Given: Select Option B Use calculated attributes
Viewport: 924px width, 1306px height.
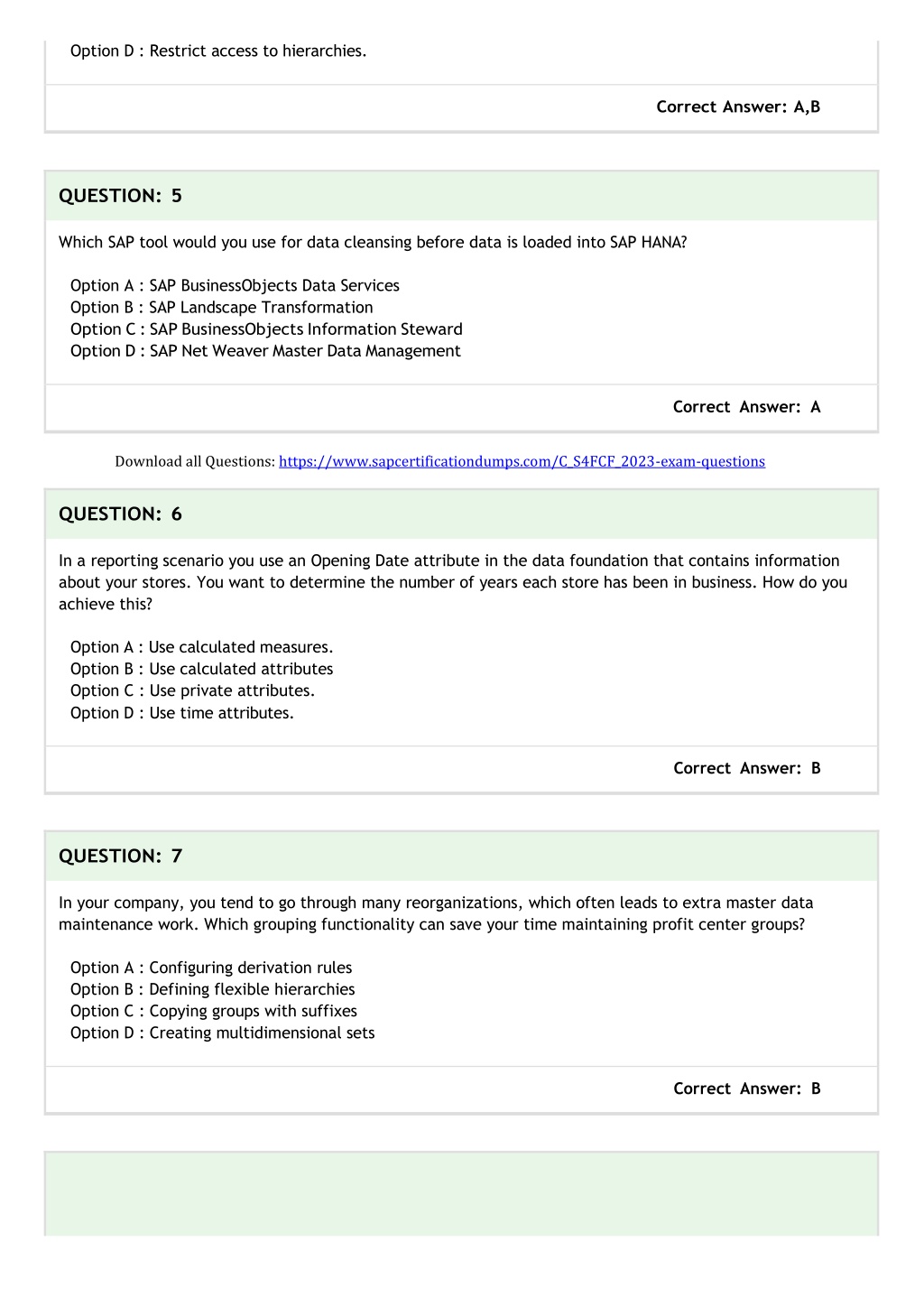Looking at the screenshot, I should [202, 669].
